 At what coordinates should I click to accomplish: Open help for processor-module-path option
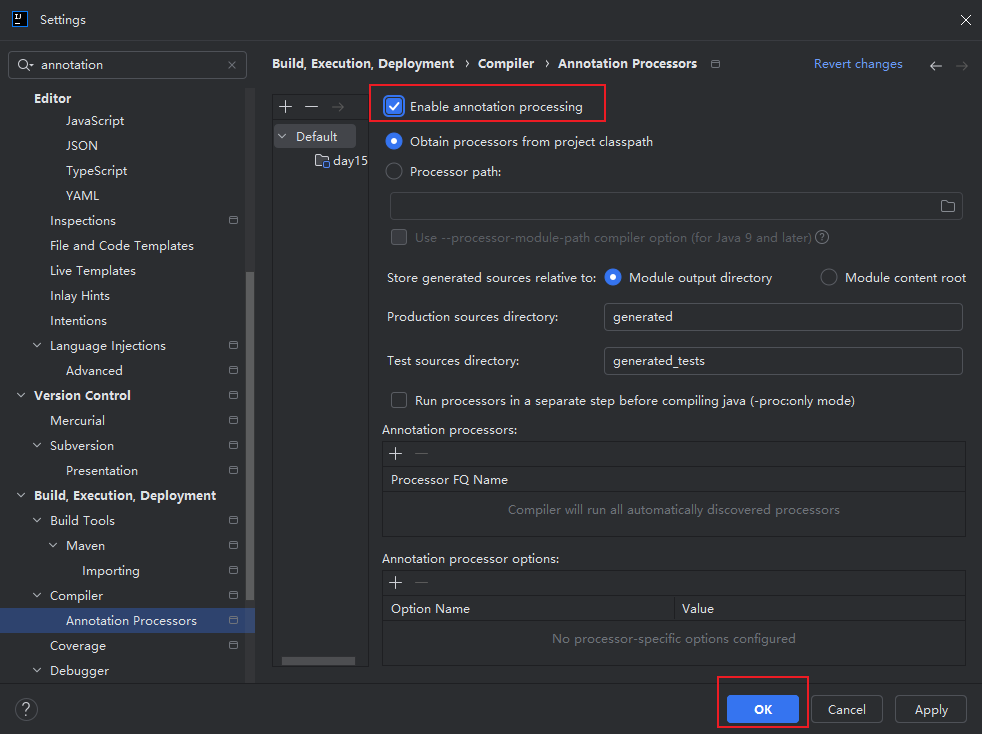[822, 237]
